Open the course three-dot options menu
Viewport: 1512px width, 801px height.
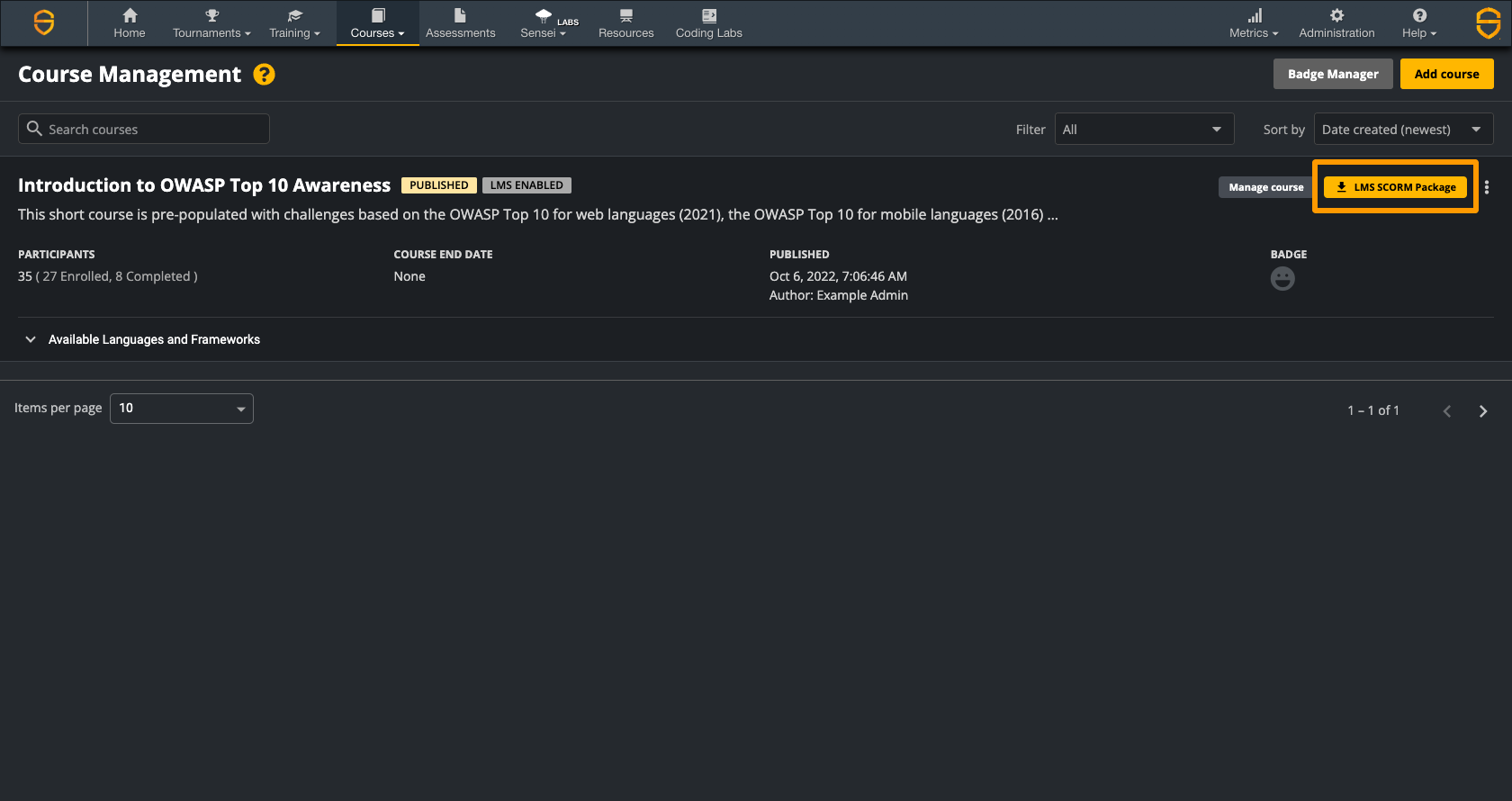[1487, 187]
